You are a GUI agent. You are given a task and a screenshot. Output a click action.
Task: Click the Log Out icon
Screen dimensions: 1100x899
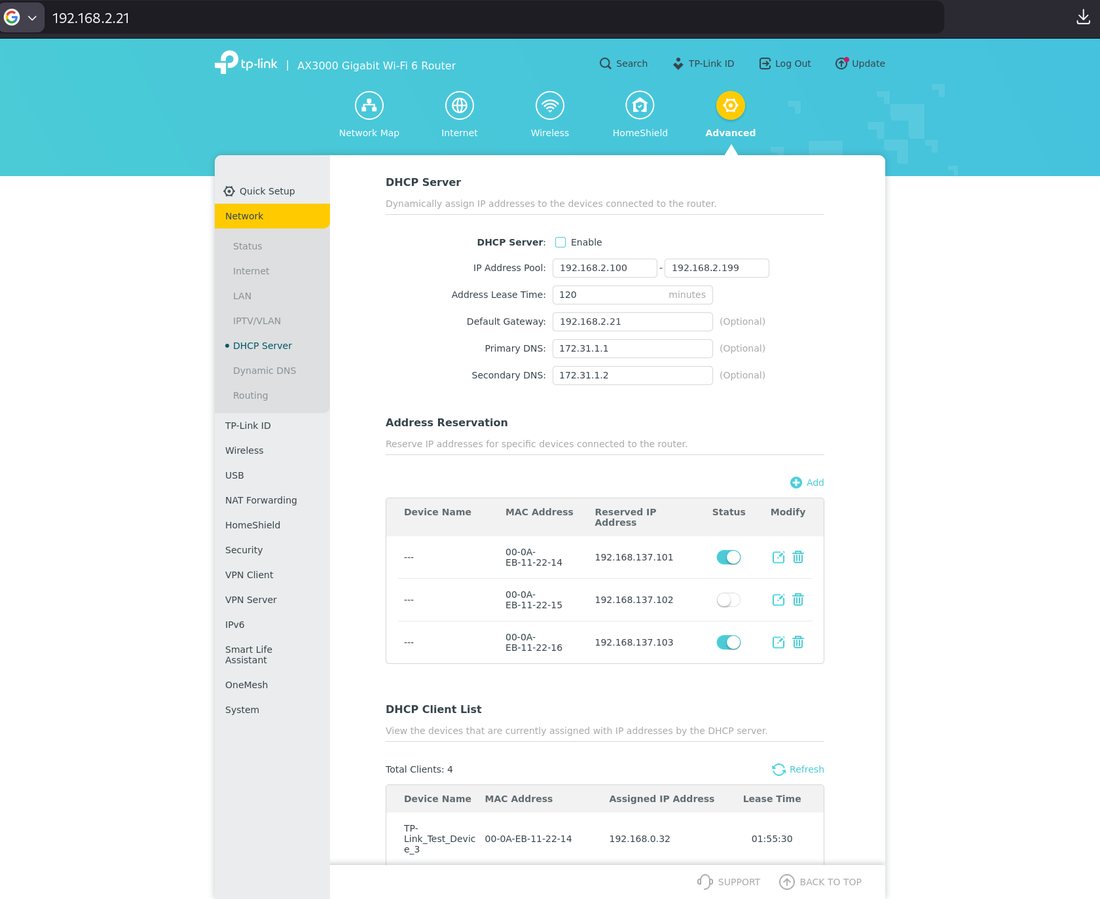click(x=765, y=64)
